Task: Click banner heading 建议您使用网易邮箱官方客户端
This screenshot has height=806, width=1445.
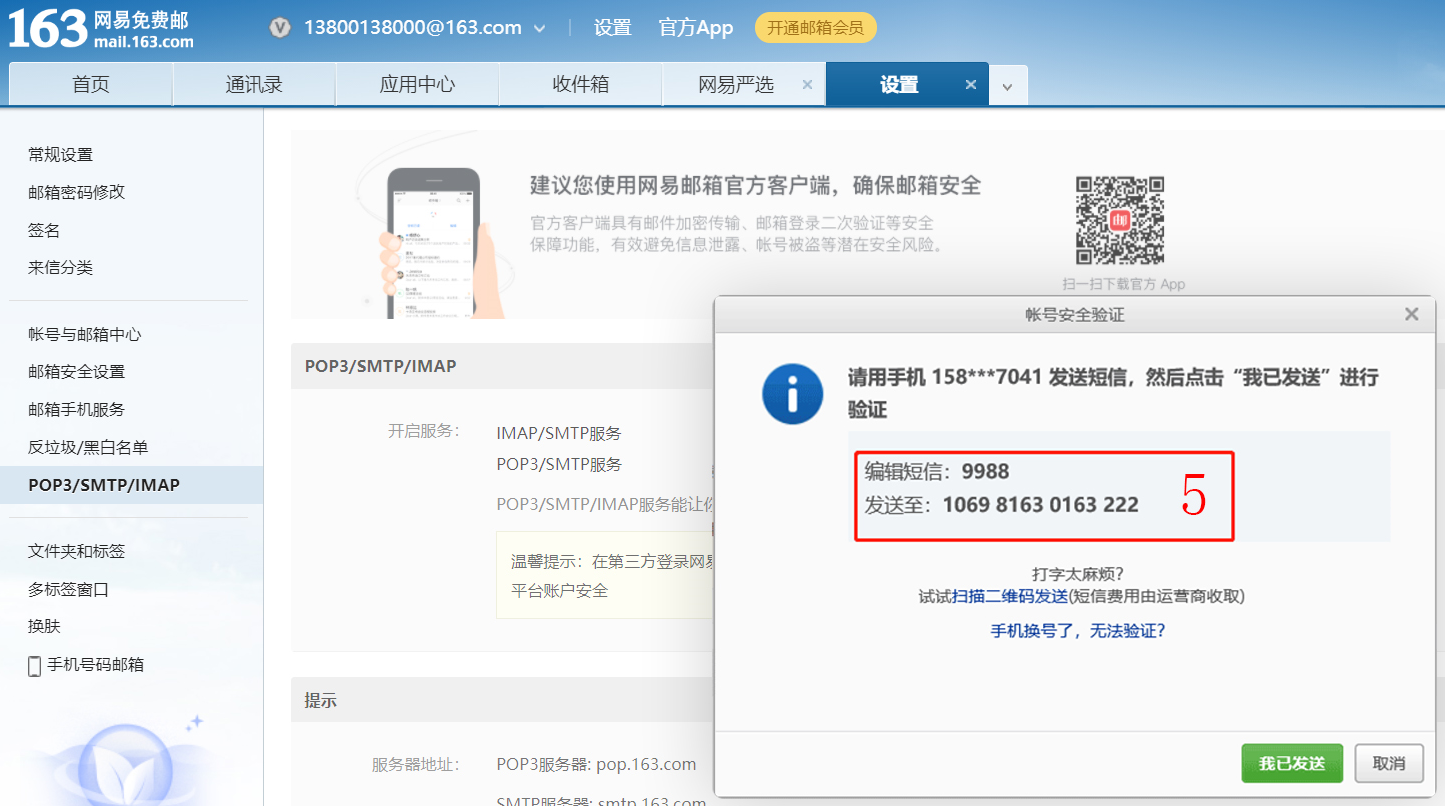Action: point(756,185)
